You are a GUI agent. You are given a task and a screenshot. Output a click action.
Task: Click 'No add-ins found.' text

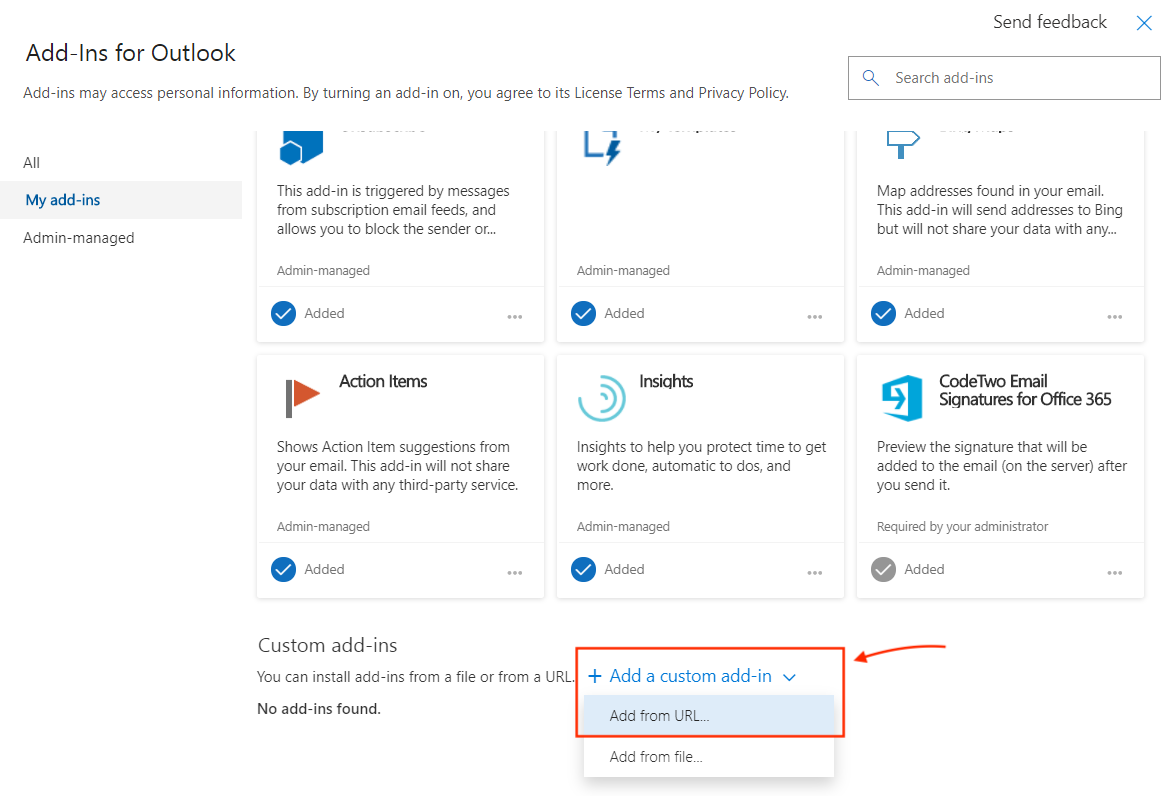coord(318,708)
